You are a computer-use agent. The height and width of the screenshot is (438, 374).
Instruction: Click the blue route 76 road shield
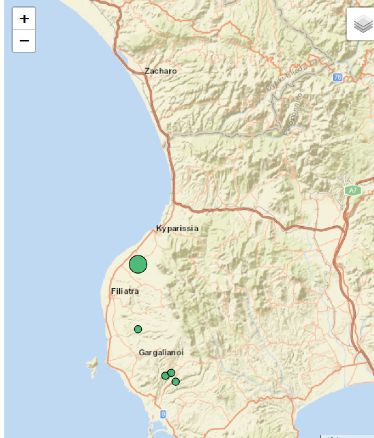pyautogui.click(x=337, y=77)
